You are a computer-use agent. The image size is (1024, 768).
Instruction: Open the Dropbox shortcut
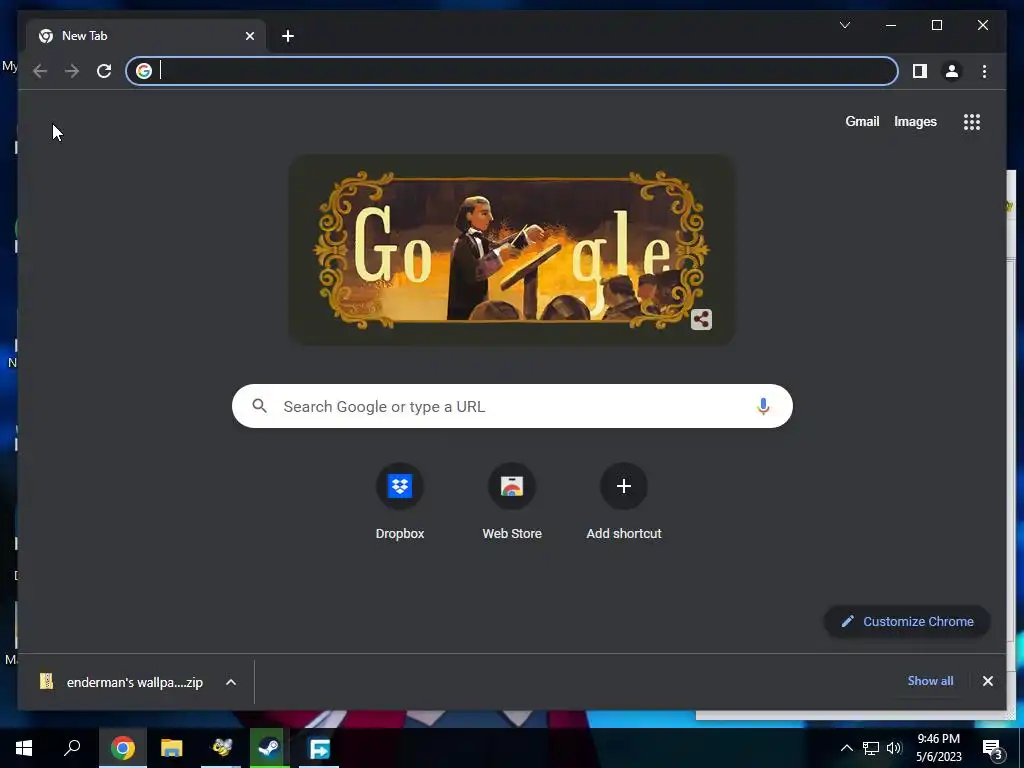pyautogui.click(x=400, y=502)
